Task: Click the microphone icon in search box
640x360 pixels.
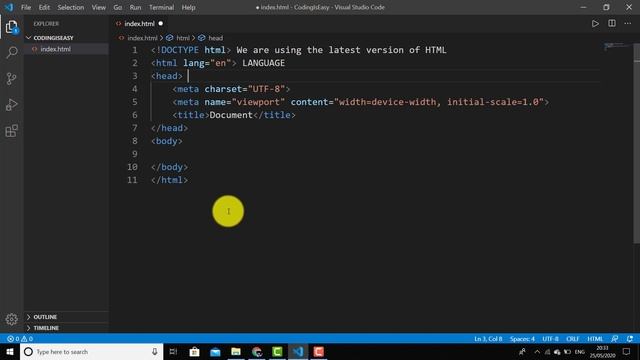Action: (x=155, y=351)
